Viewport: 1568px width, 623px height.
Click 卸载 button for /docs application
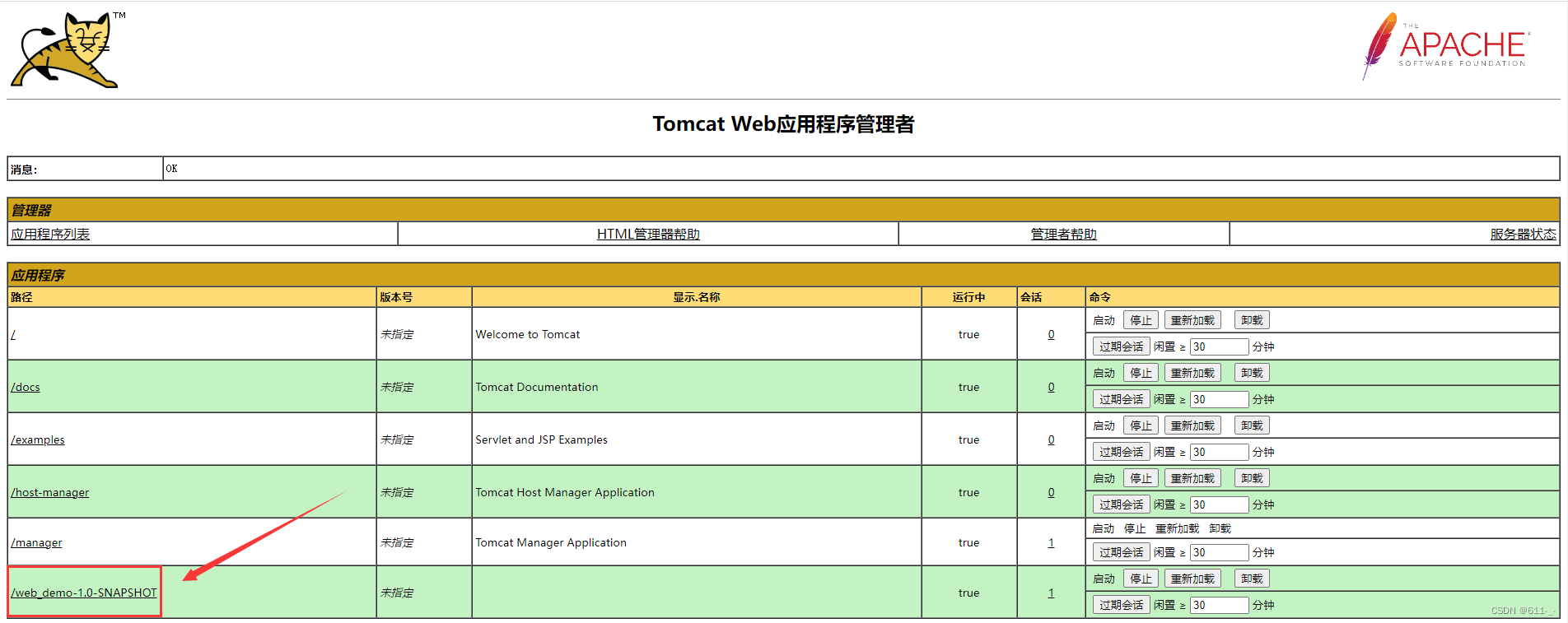click(x=1252, y=373)
